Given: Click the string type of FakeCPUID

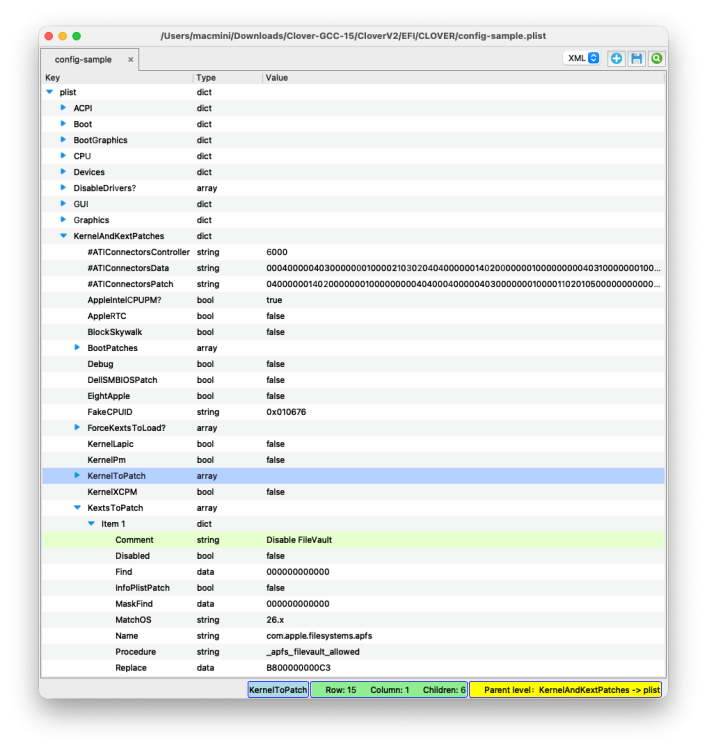Looking at the screenshot, I should coord(208,412).
